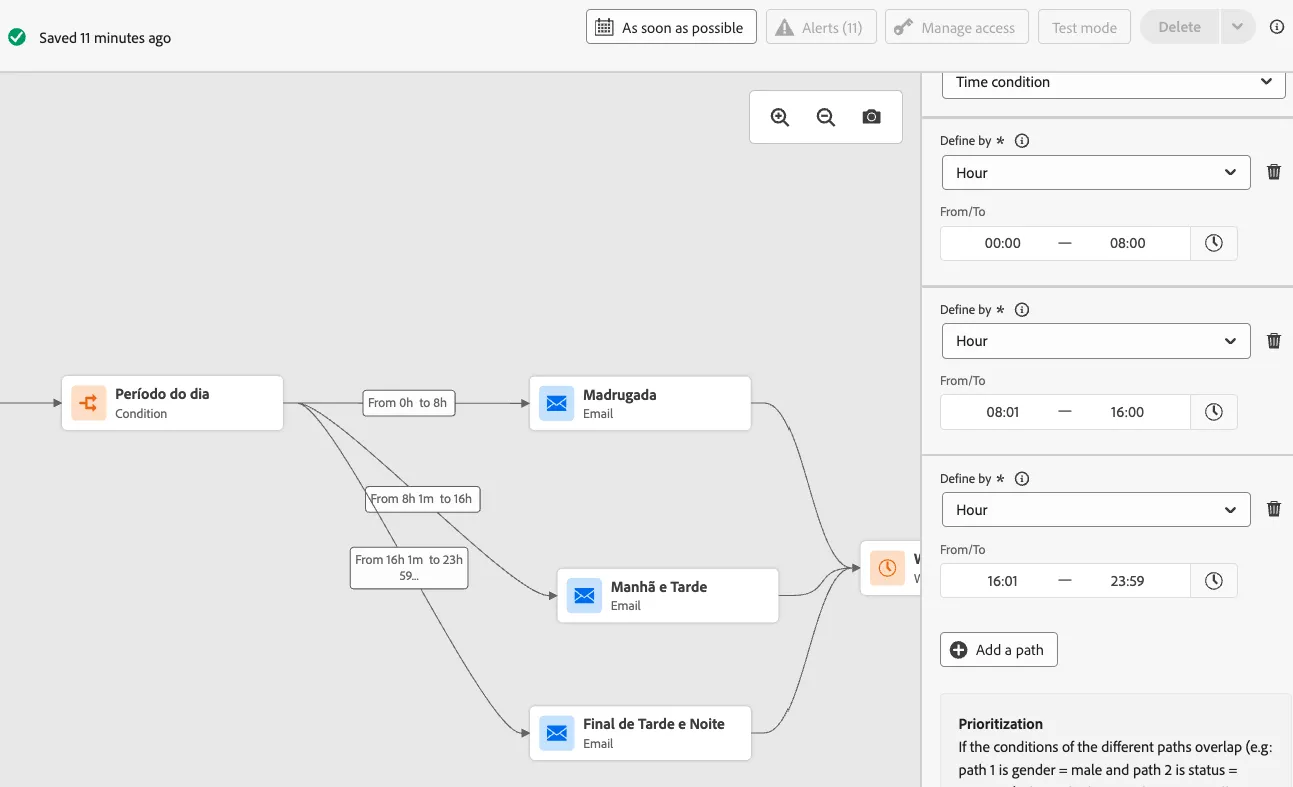The width and height of the screenshot is (1293, 787).
Task: Edit the 08:00 end time field
Action: 1127,243
